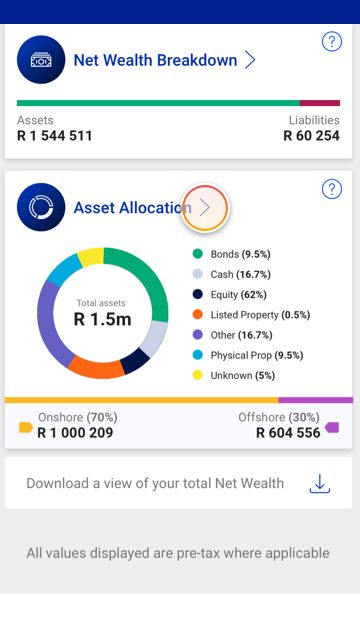Select the orange Listed Property legend dot
This screenshot has height=640, width=360.
[x=198, y=314]
